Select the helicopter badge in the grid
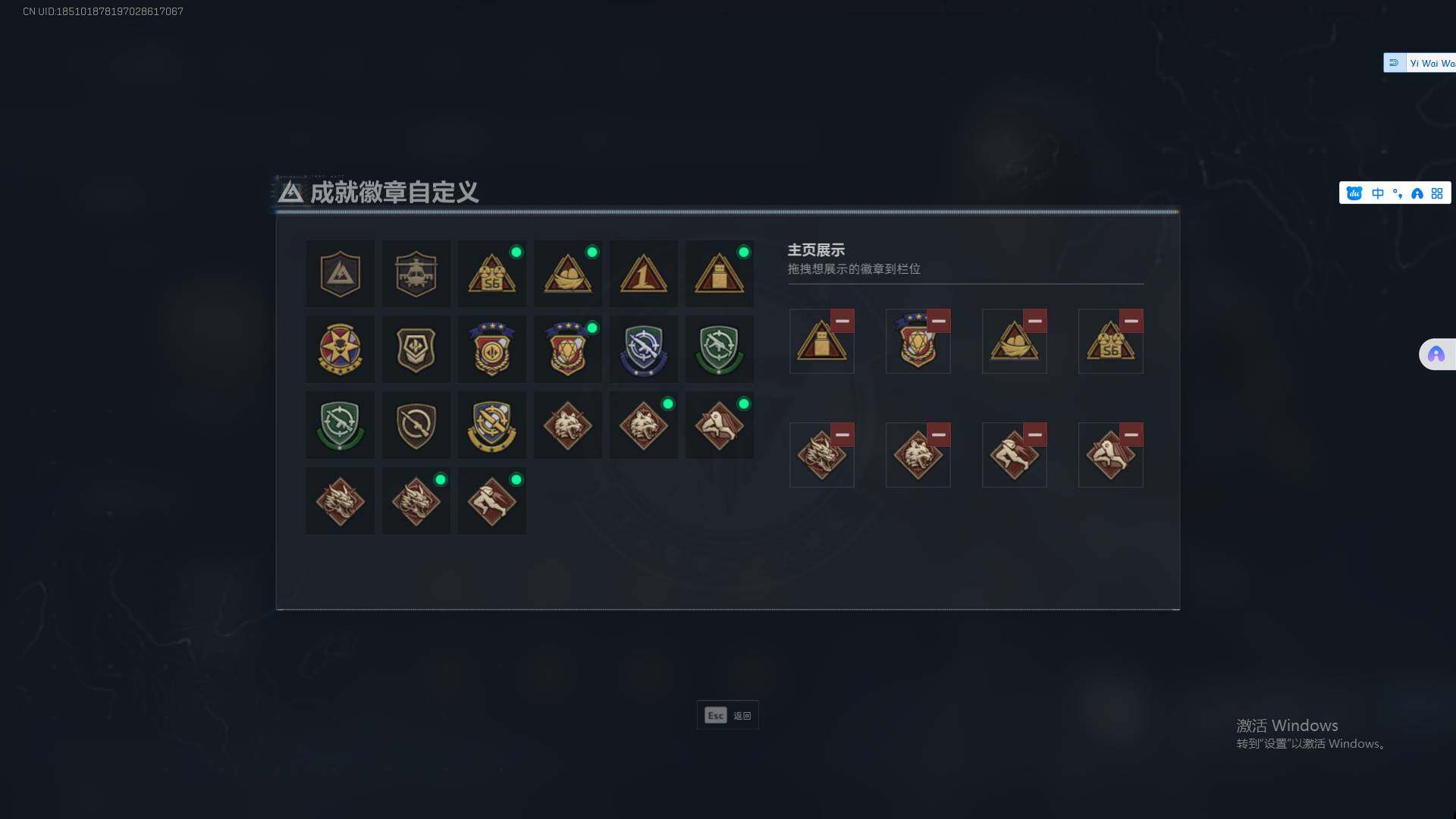 click(416, 274)
